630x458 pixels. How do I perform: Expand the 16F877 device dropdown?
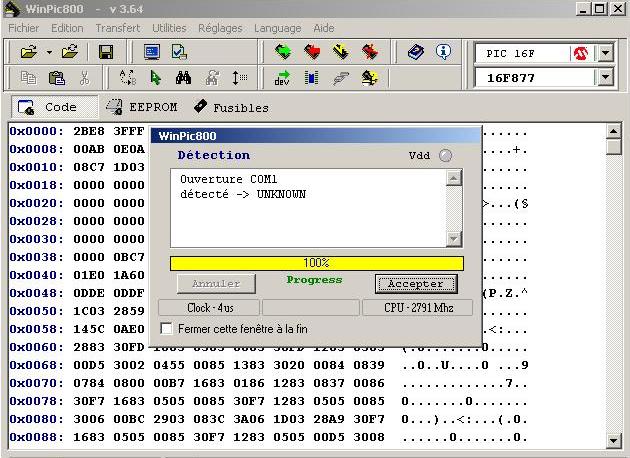(x=605, y=77)
